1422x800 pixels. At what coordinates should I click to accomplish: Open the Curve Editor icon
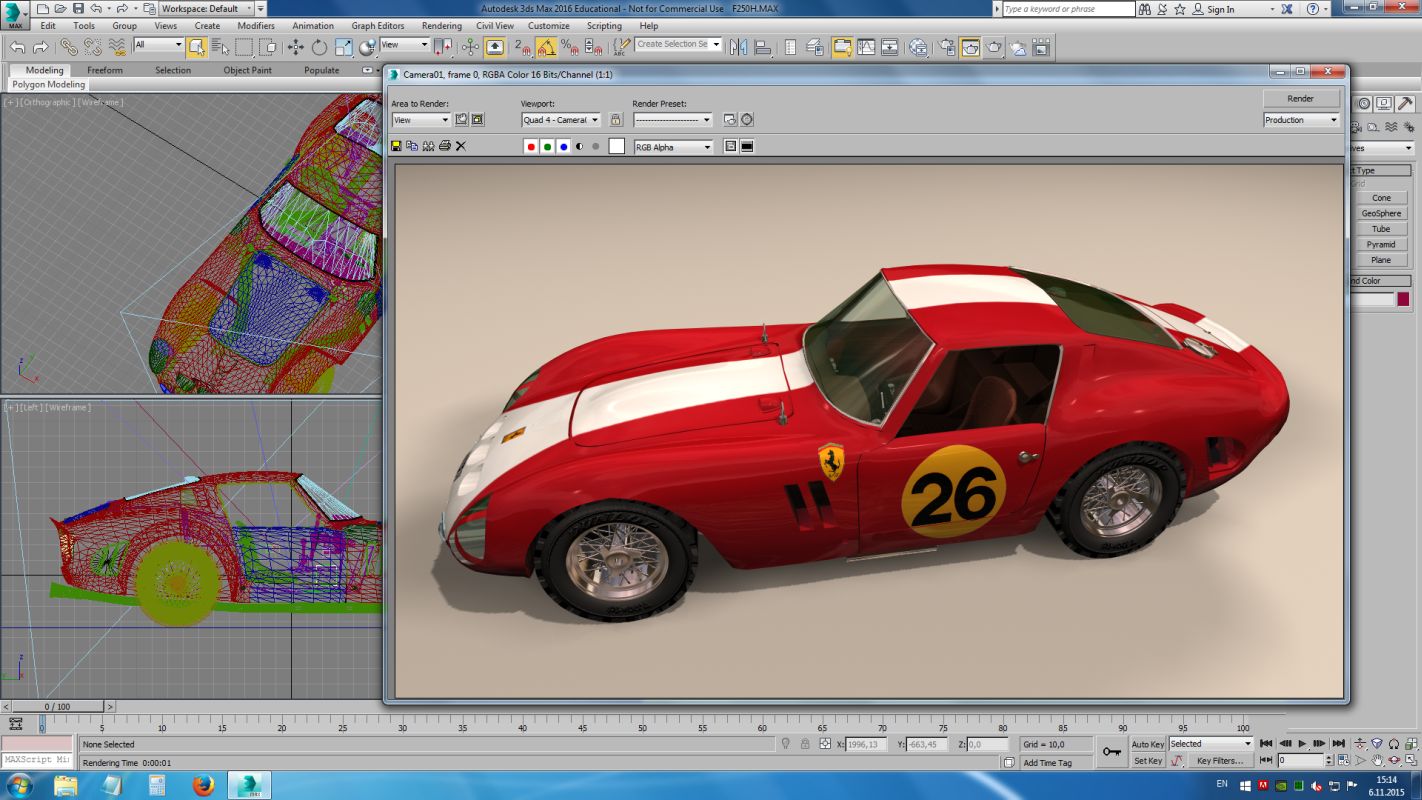click(x=866, y=46)
